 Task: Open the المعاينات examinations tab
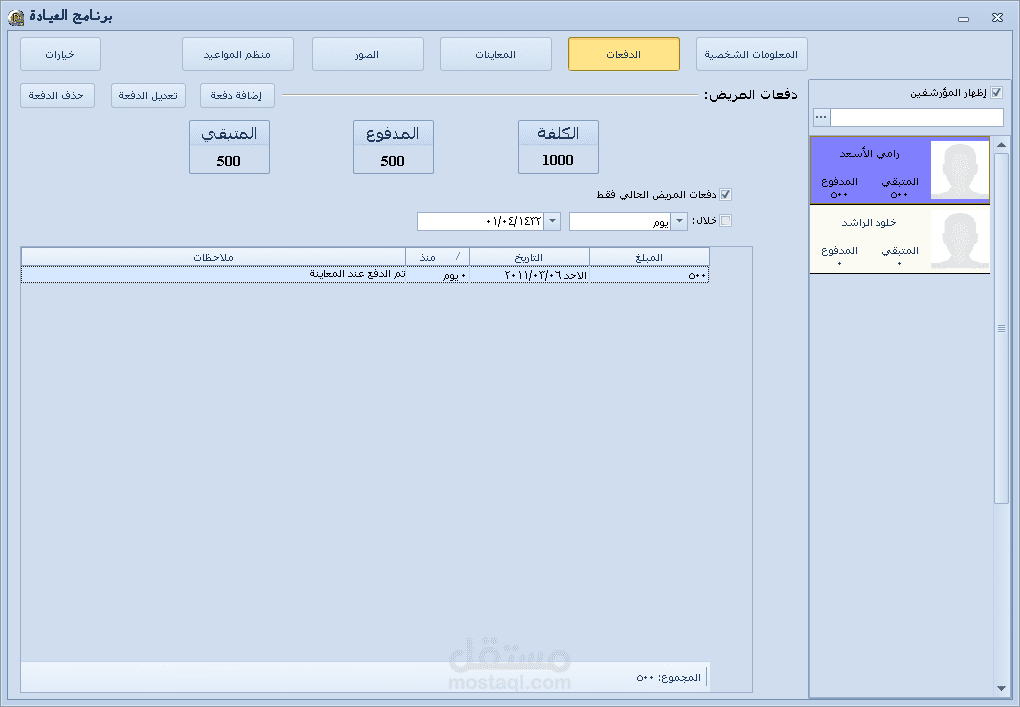(x=496, y=54)
